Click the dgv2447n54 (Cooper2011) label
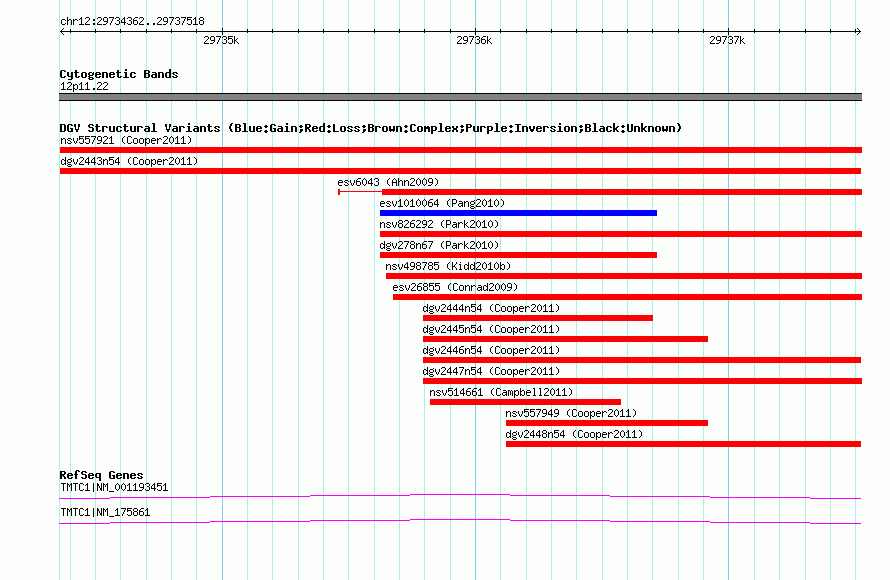The width and height of the screenshot is (890, 580). click(491, 371)
